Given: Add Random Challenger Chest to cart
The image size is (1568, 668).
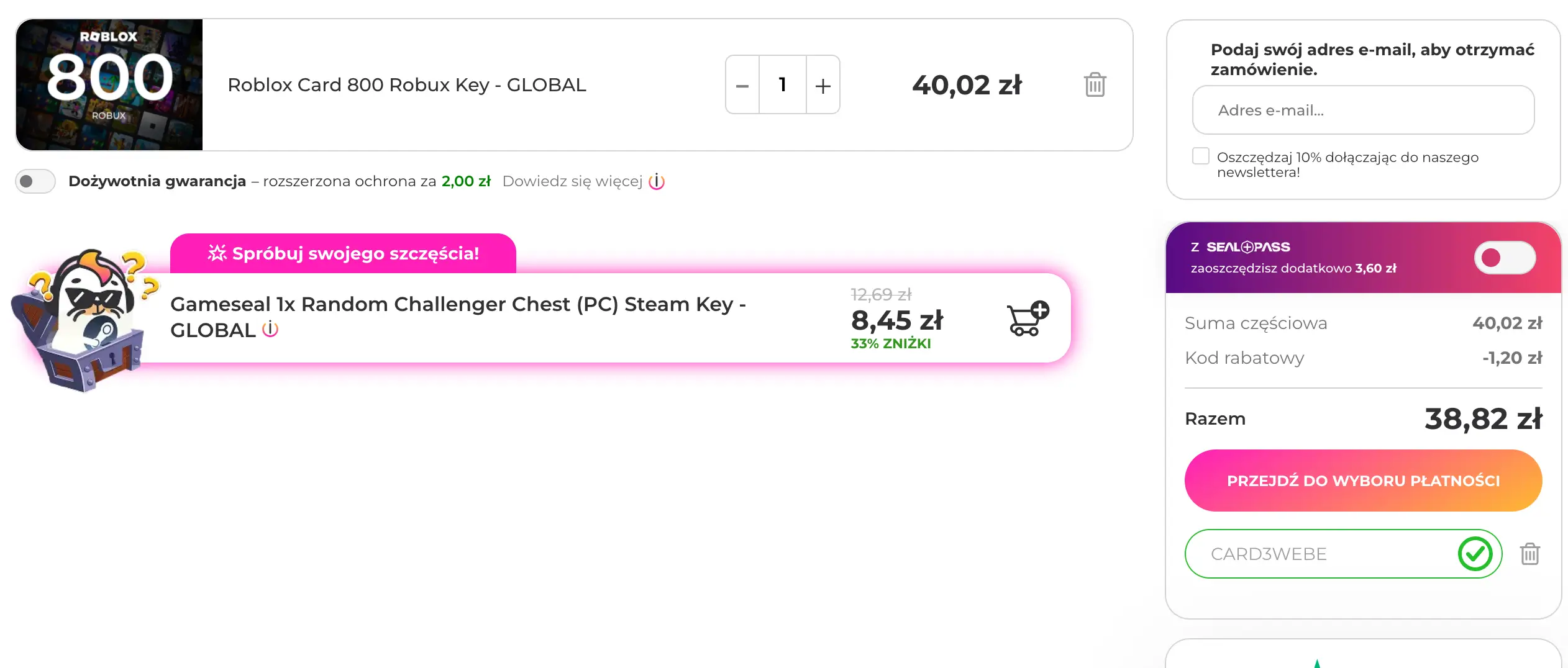Looking at the screenshot, I should [1028, 318].
